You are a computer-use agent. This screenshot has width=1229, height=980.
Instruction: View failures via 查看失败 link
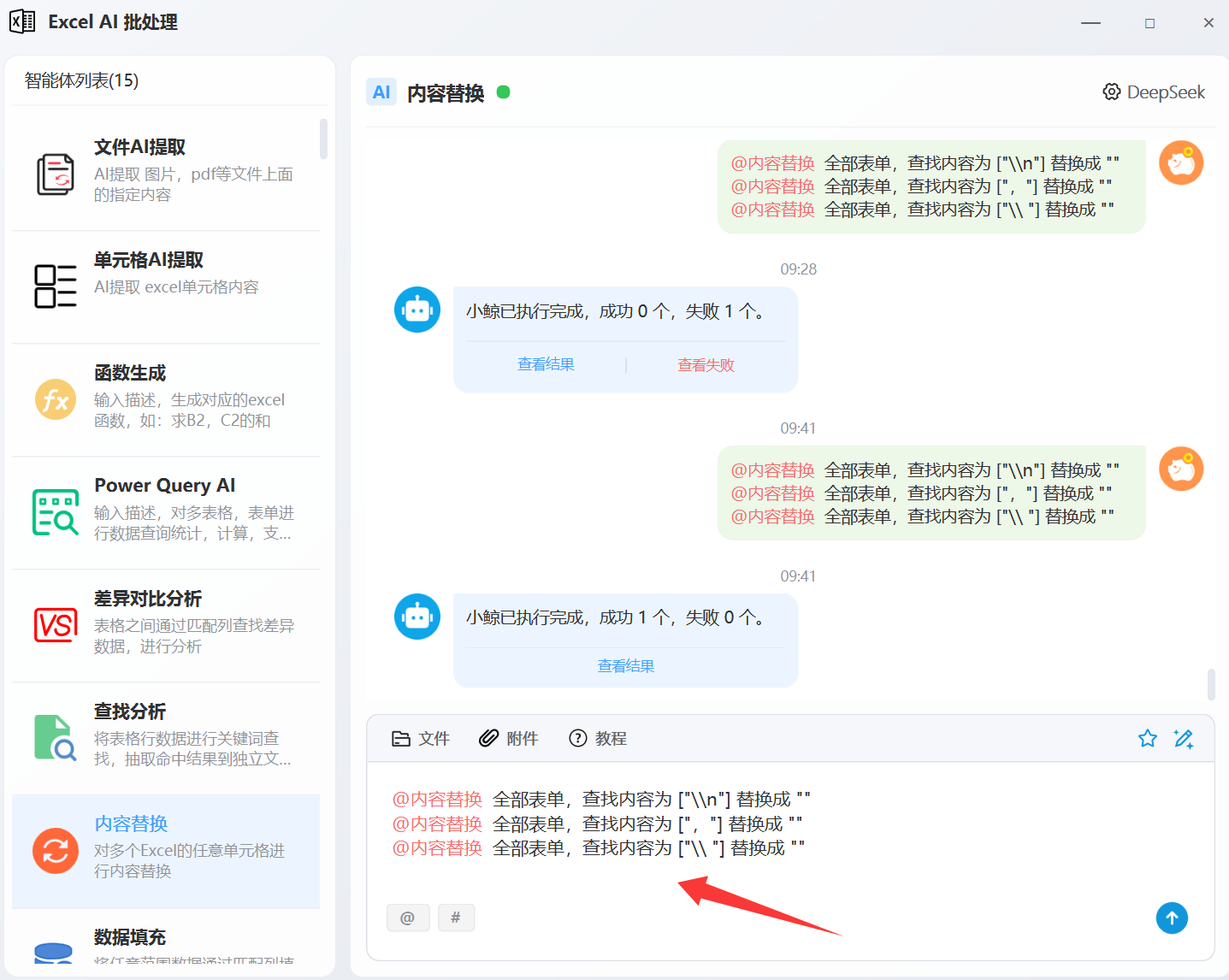pyautogui.click(x=706, y=365)
